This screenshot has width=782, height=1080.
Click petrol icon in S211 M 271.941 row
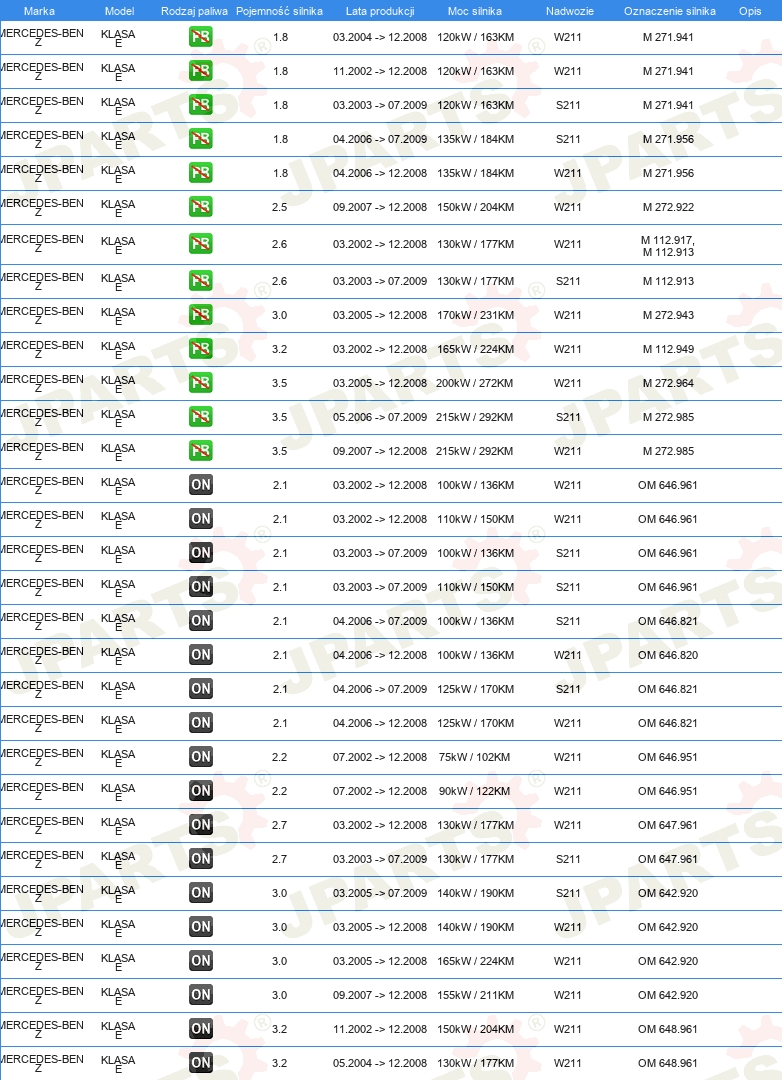200,105
